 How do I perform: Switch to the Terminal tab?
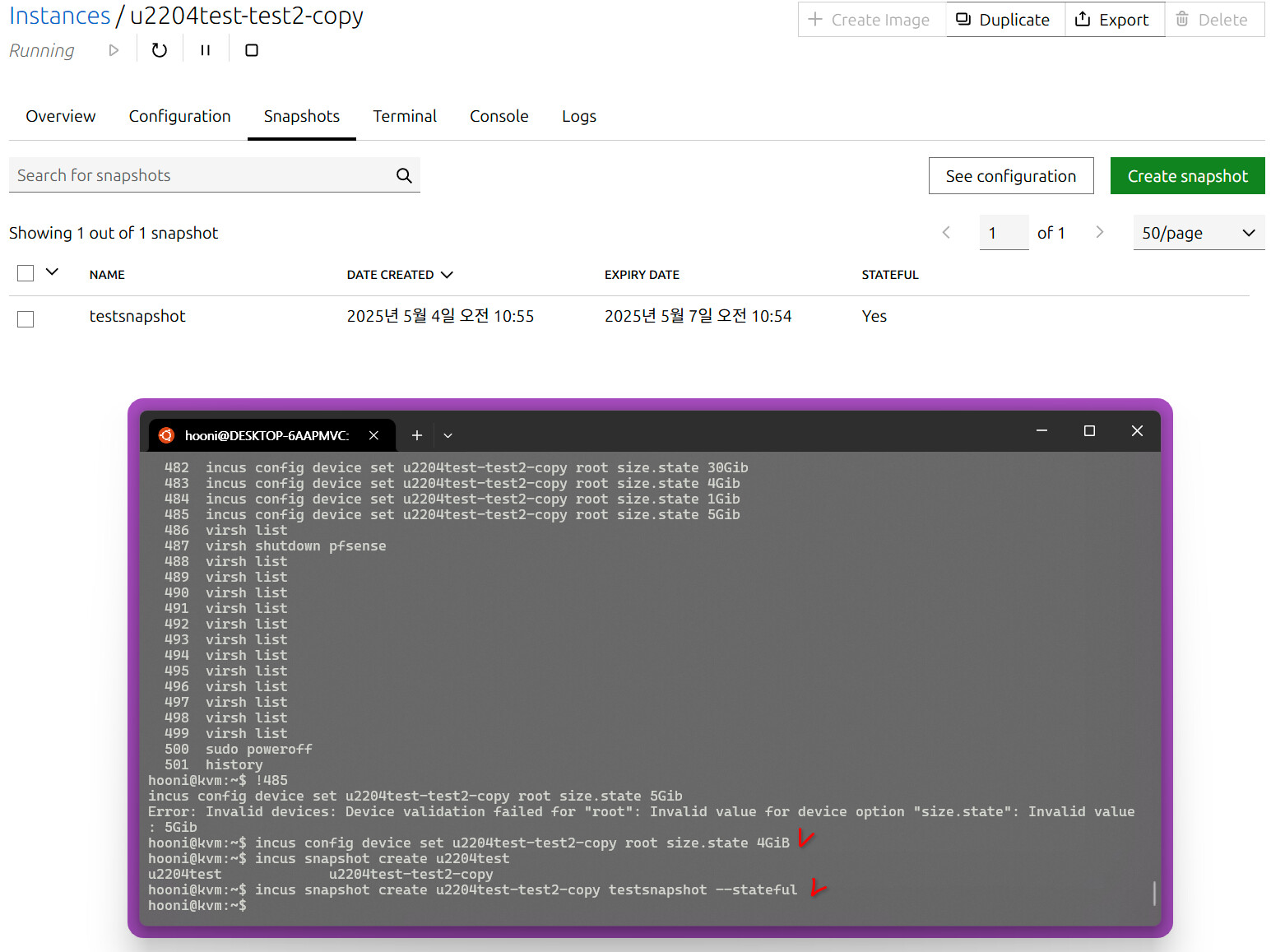pyautogui.click(x=405, y=116)
